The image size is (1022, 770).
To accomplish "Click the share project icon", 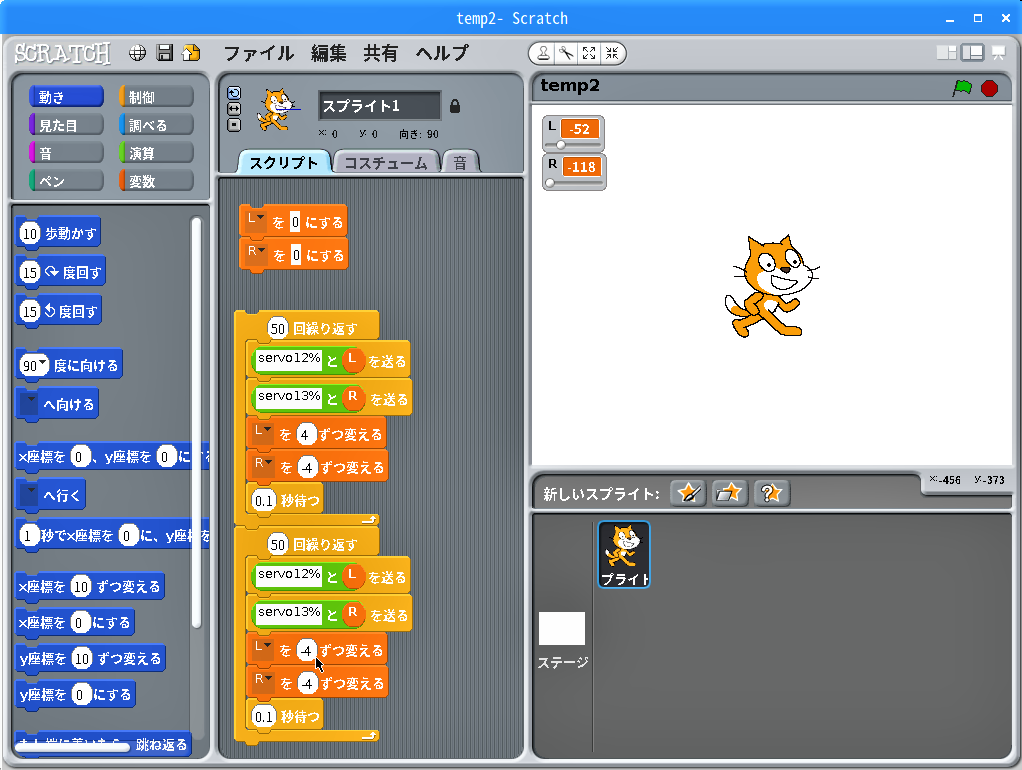I will click(191, 53).
